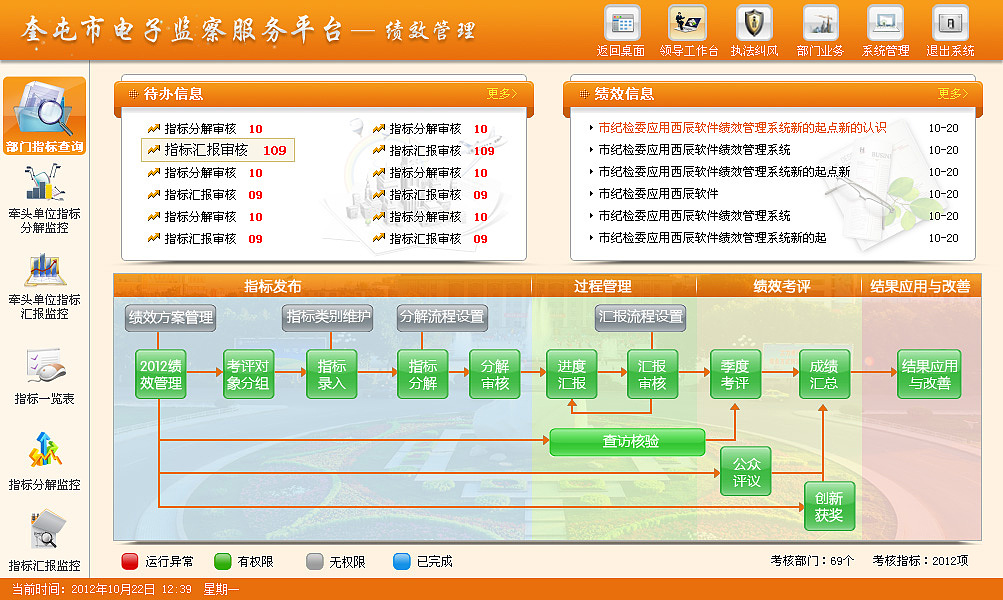Screen dimensions: 1003x600
Task: Click the 分解流程设置 button
Action: pos(442,318)
